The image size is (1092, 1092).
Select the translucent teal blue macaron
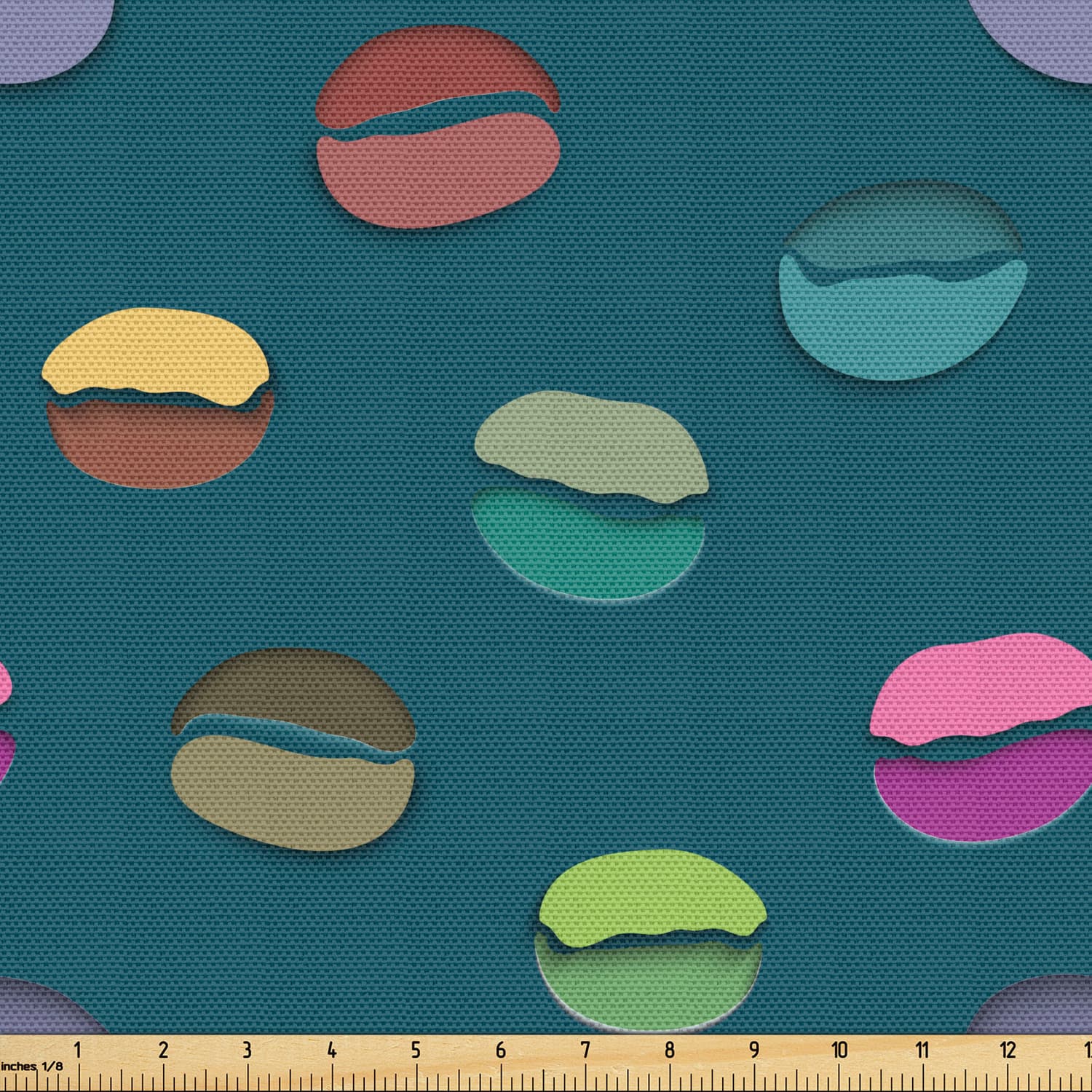click(903, 281)
